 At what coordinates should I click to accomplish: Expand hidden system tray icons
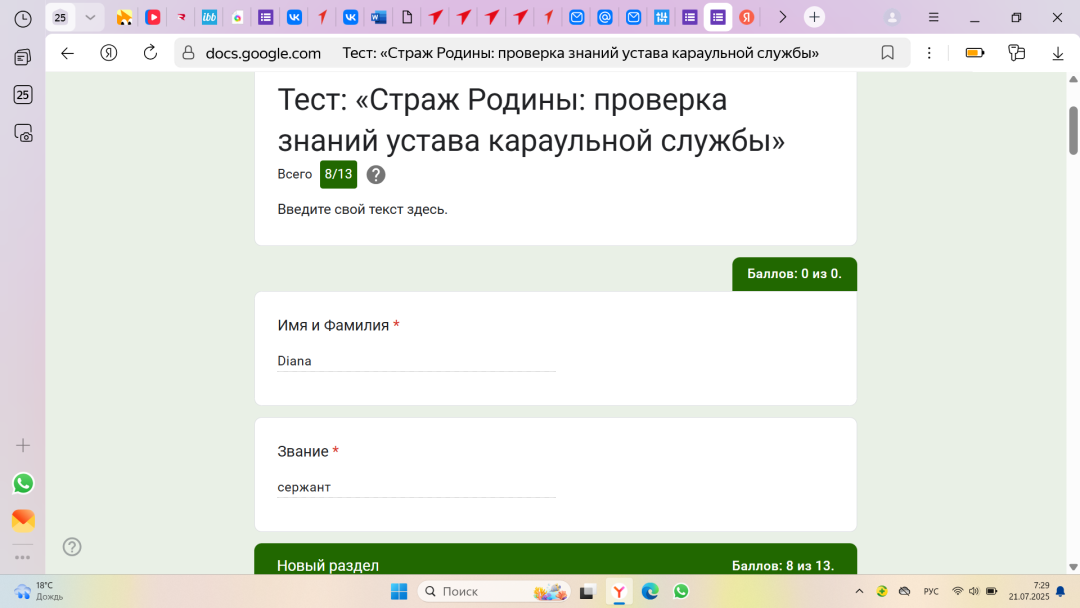coord(859,591)
